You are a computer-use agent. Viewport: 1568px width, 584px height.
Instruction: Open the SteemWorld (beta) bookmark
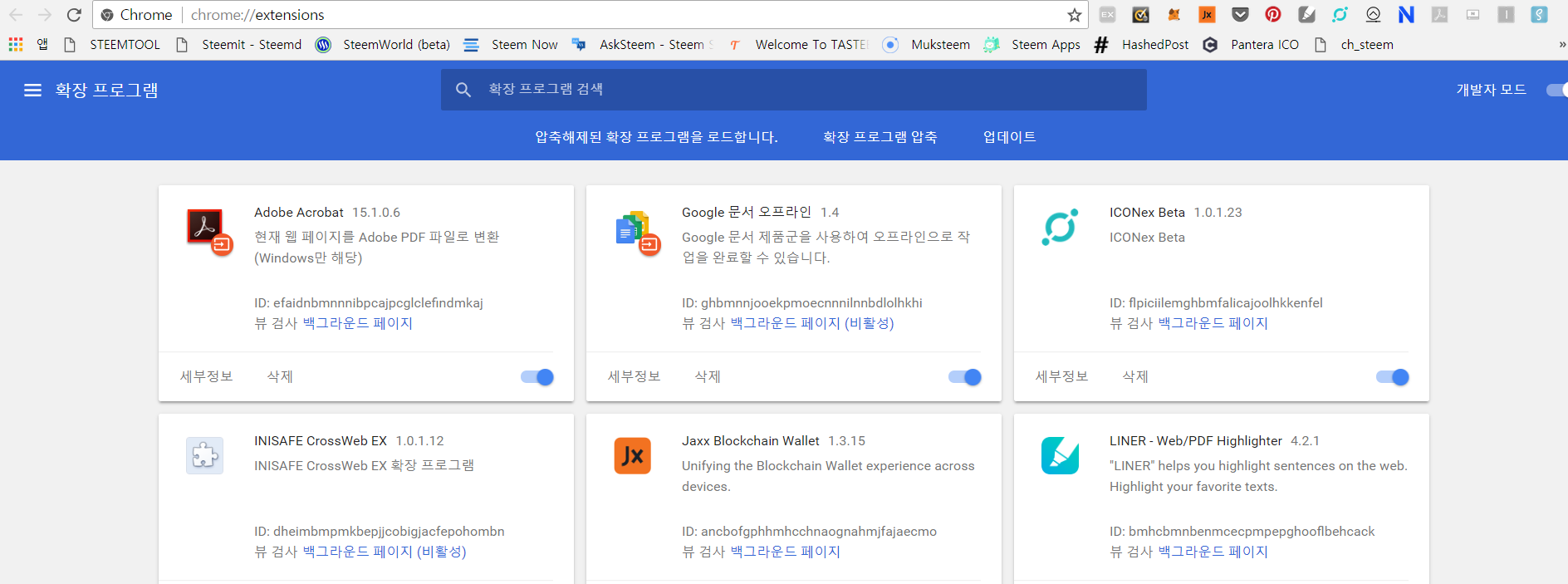pos(383,45)
